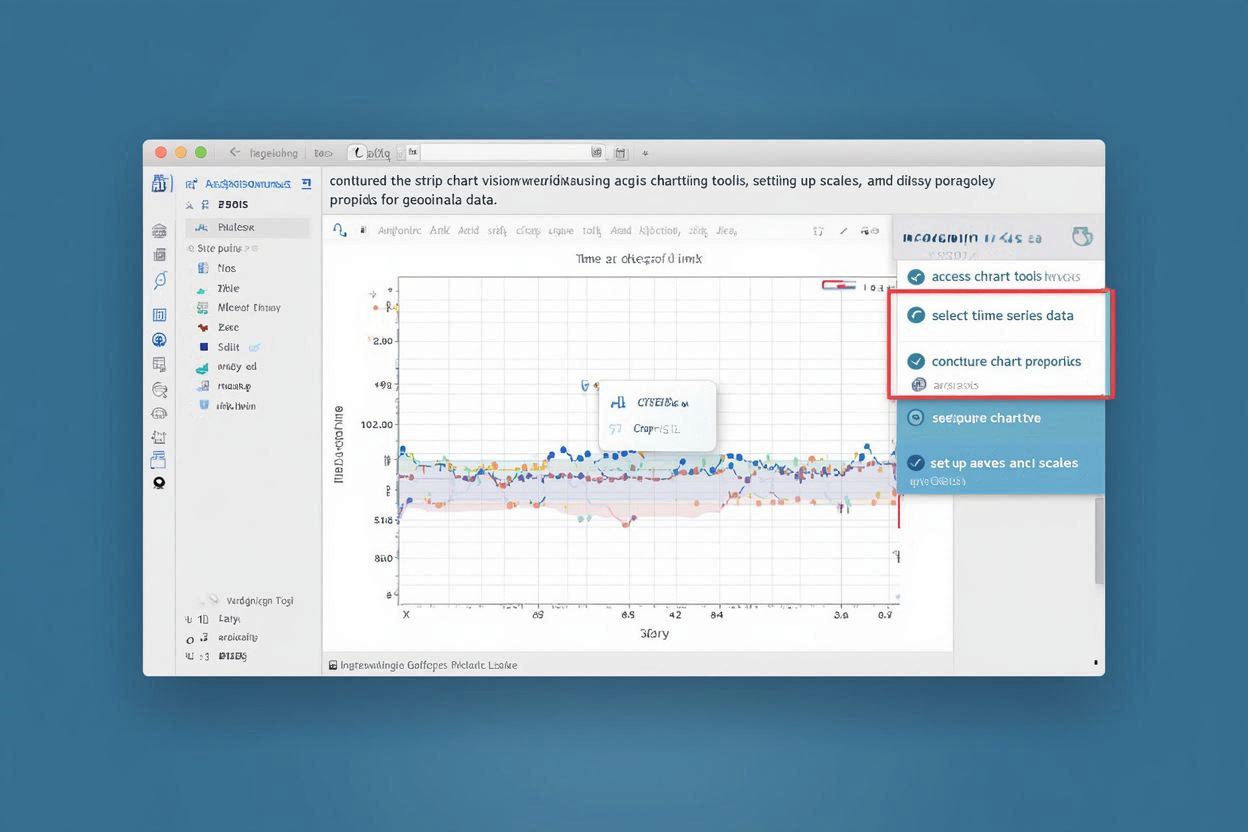1248x832 pixels.
Task: Click the seepure chartve step
Action: click(985, 417)
